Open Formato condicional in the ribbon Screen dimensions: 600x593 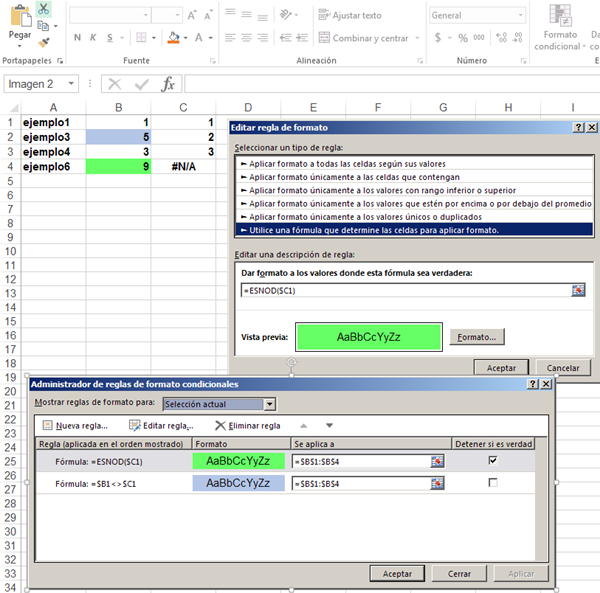pyautogui.click(x=558, y=28)
